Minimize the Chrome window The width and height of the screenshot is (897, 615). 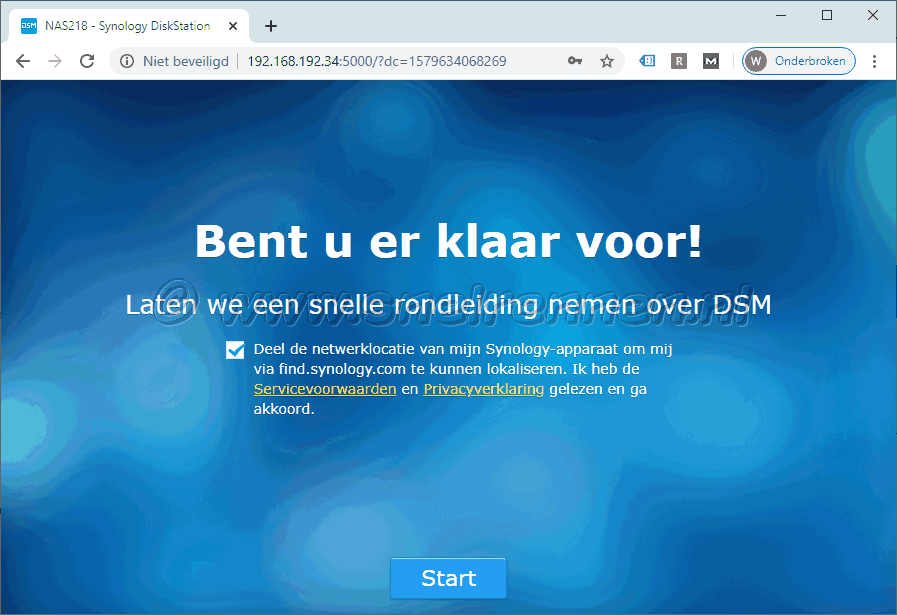pyautogui.click(x=781, y=15)
